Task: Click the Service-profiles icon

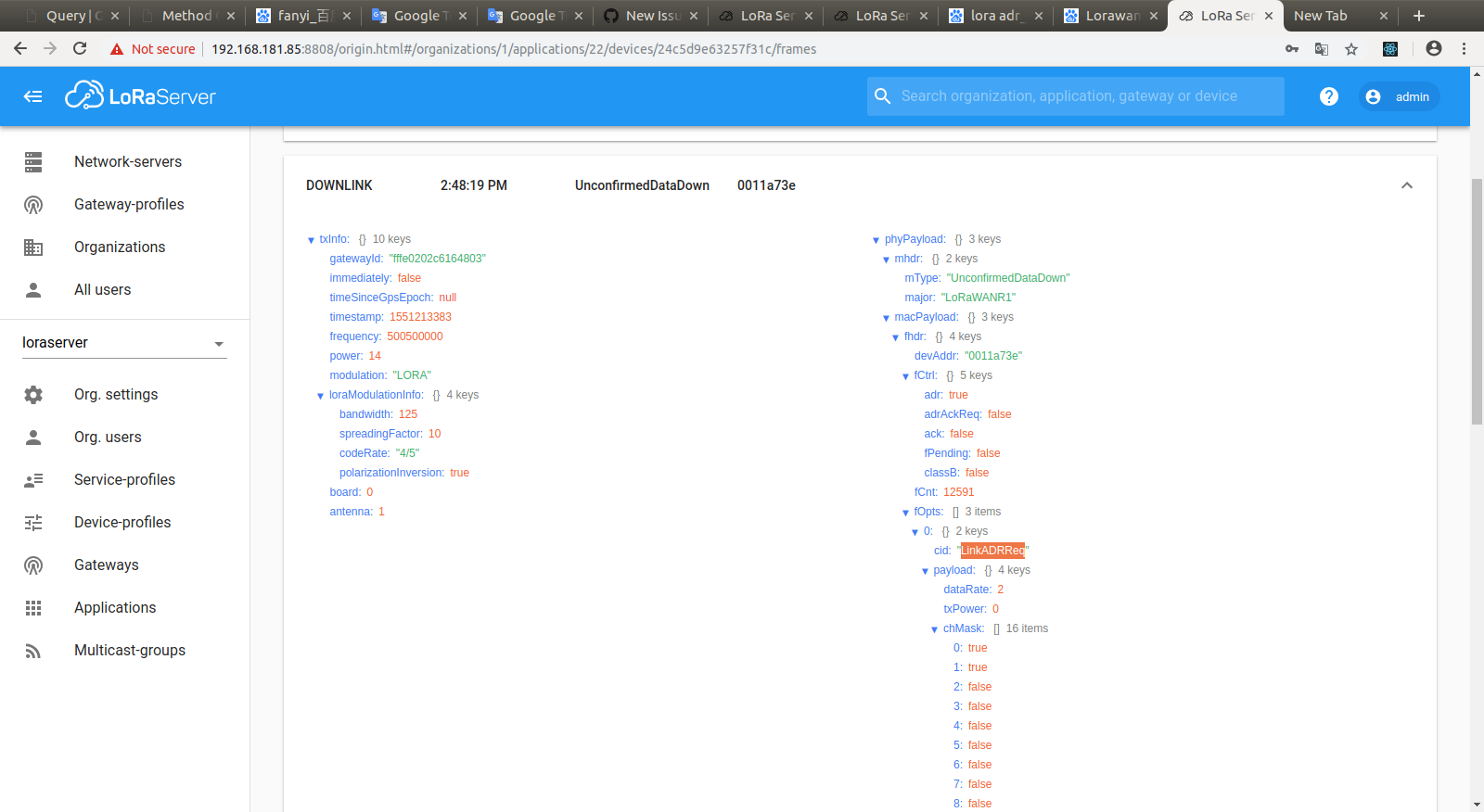Action: pos(33,480)
